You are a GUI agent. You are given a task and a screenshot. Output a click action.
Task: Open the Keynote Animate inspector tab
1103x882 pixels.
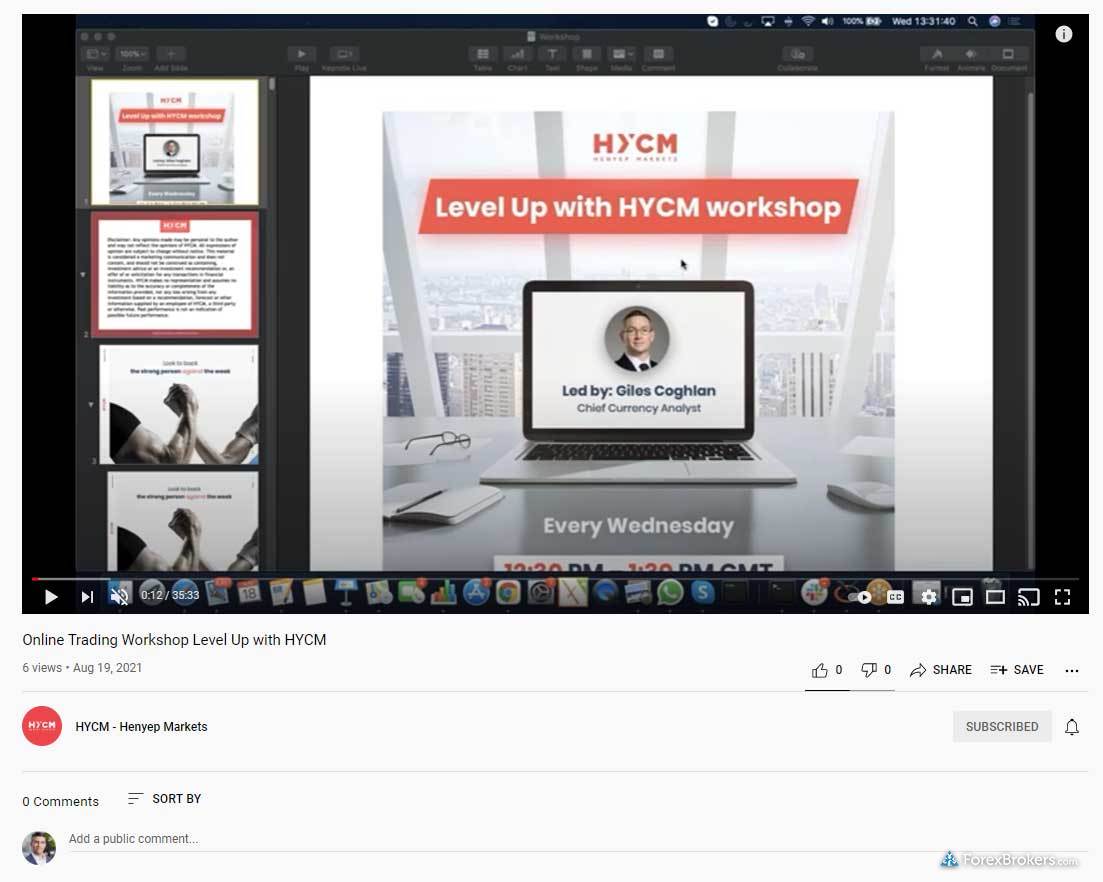pos(971,54)
